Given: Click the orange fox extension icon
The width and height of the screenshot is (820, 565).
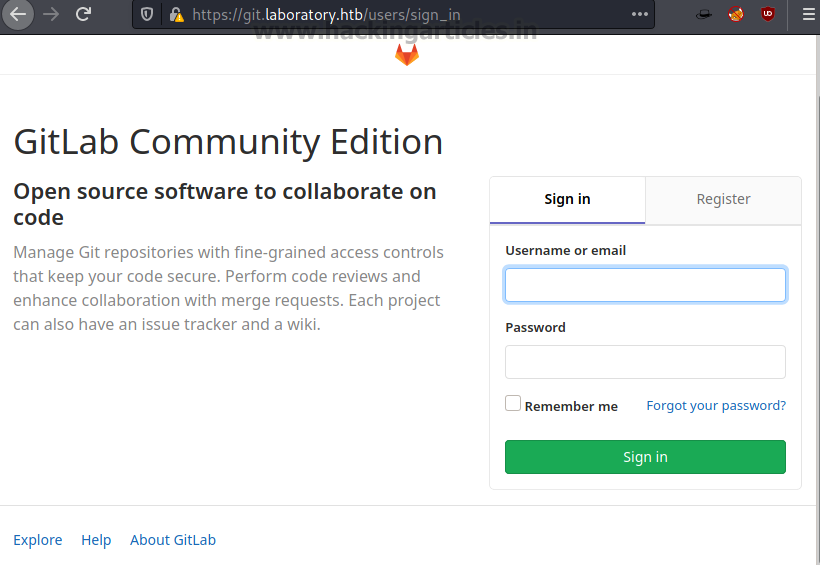Looking at the screenshot, I should pos(736,14).
